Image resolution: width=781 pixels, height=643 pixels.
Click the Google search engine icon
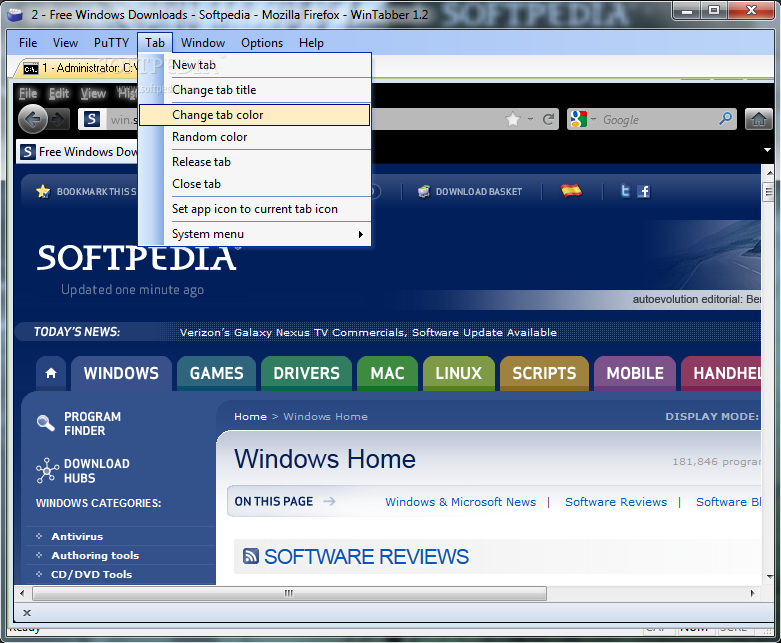[x=578, y=120]
